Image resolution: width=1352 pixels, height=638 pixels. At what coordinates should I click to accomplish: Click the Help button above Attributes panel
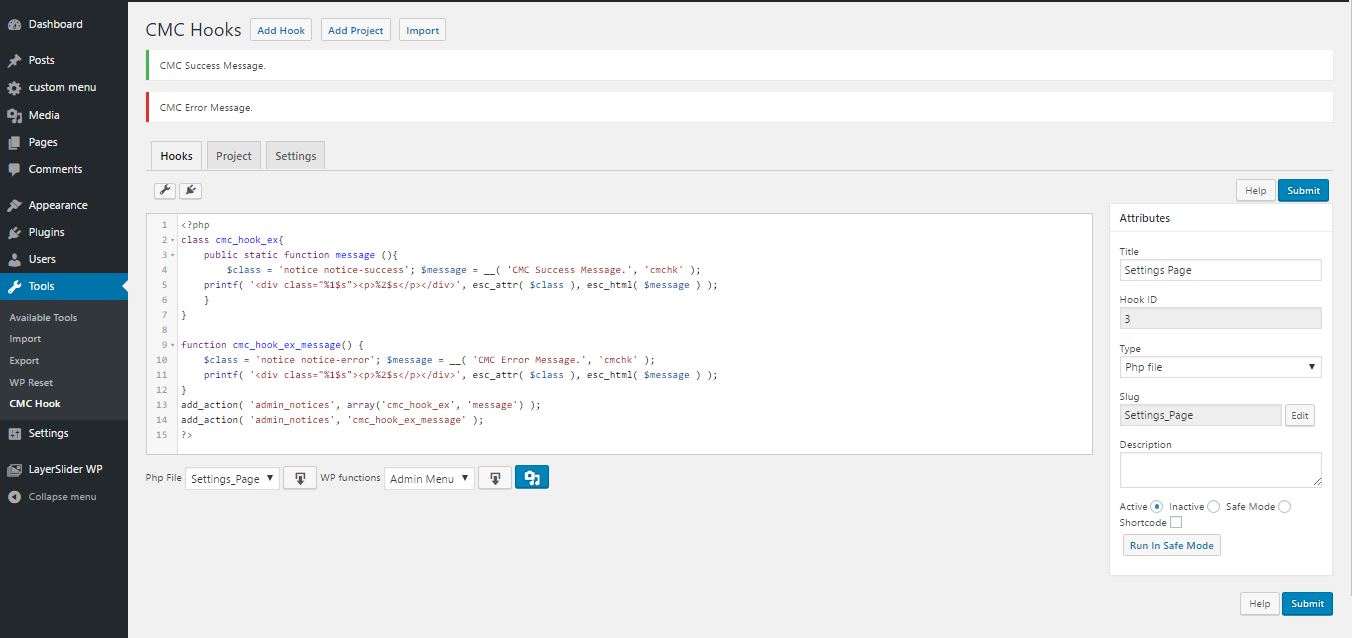point(1256,191)
